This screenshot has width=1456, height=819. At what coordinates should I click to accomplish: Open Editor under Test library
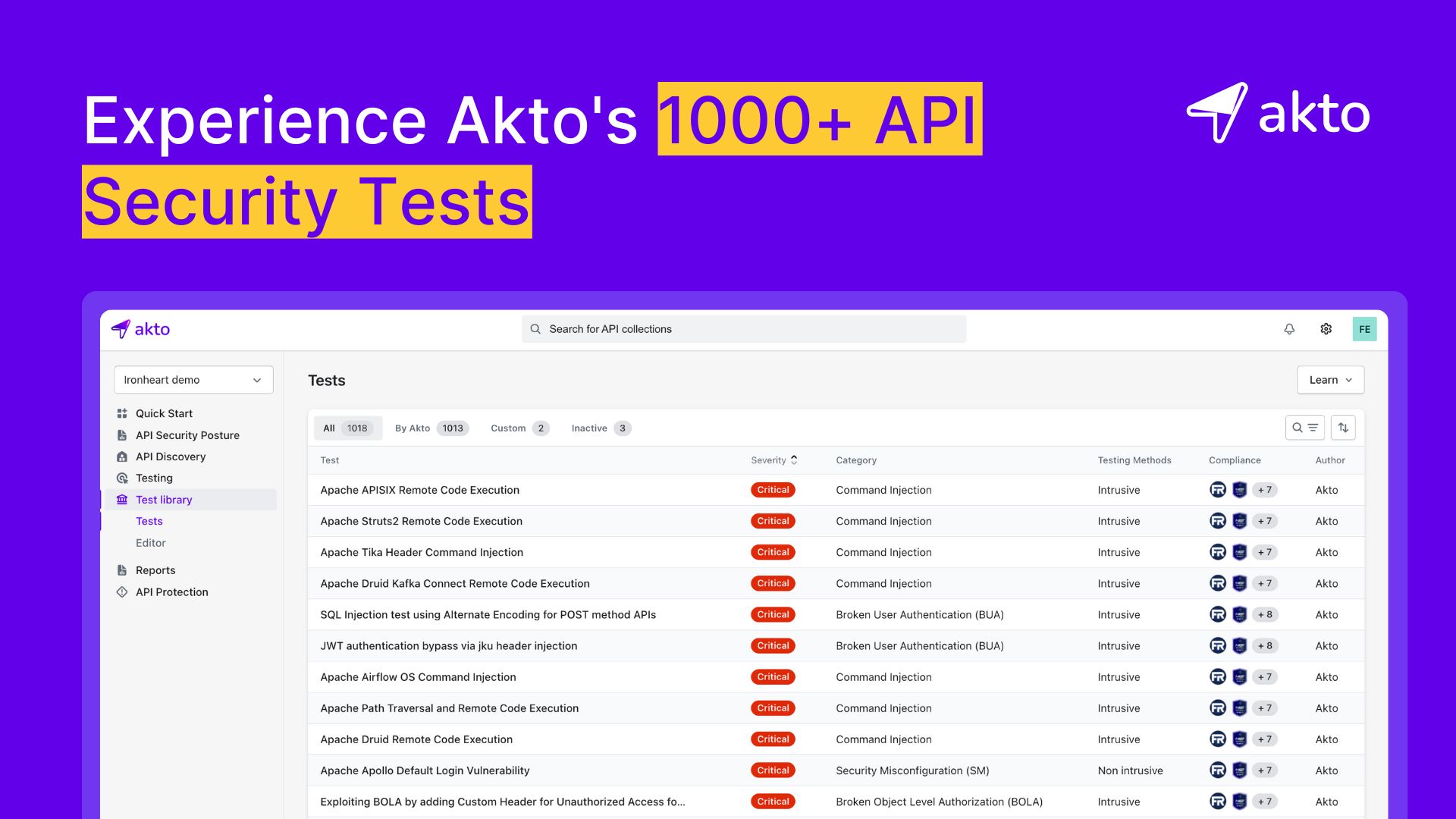151,543
